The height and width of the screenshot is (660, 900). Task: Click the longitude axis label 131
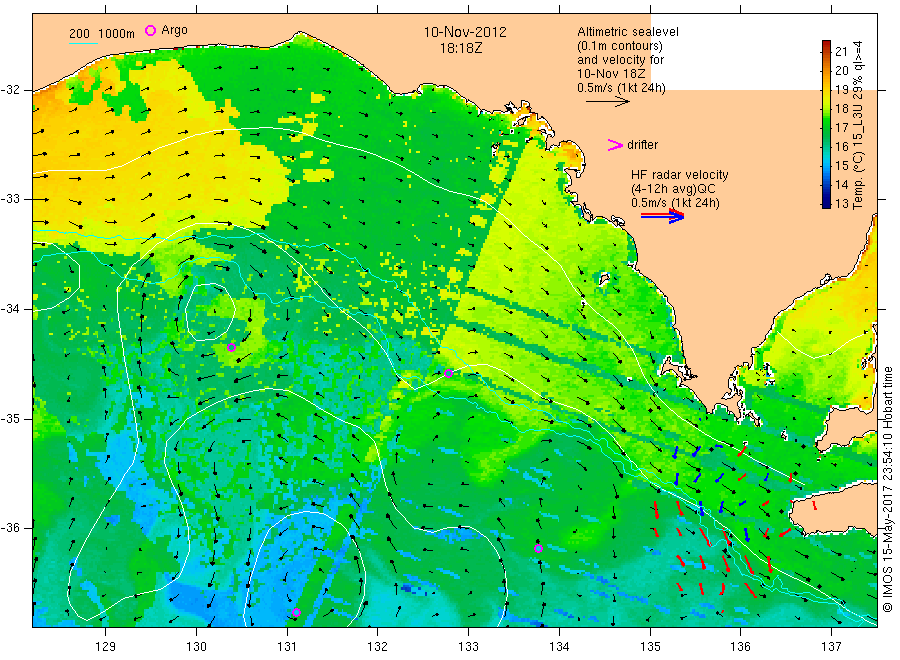[x=287, y=647]
